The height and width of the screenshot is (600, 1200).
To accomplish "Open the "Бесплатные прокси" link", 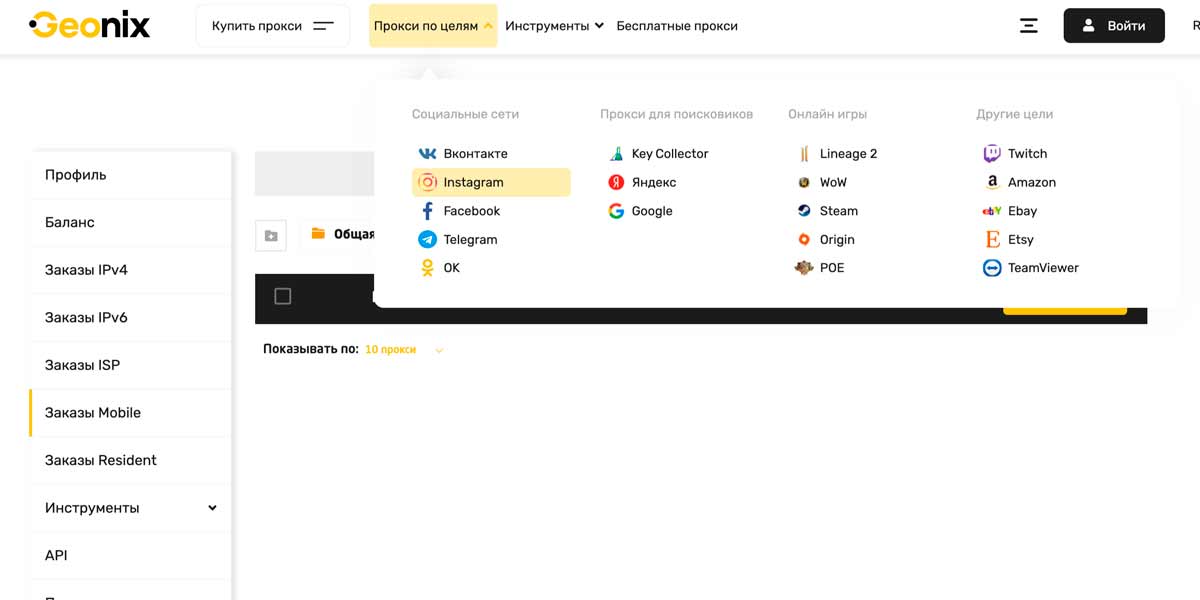I will (677, 26).
